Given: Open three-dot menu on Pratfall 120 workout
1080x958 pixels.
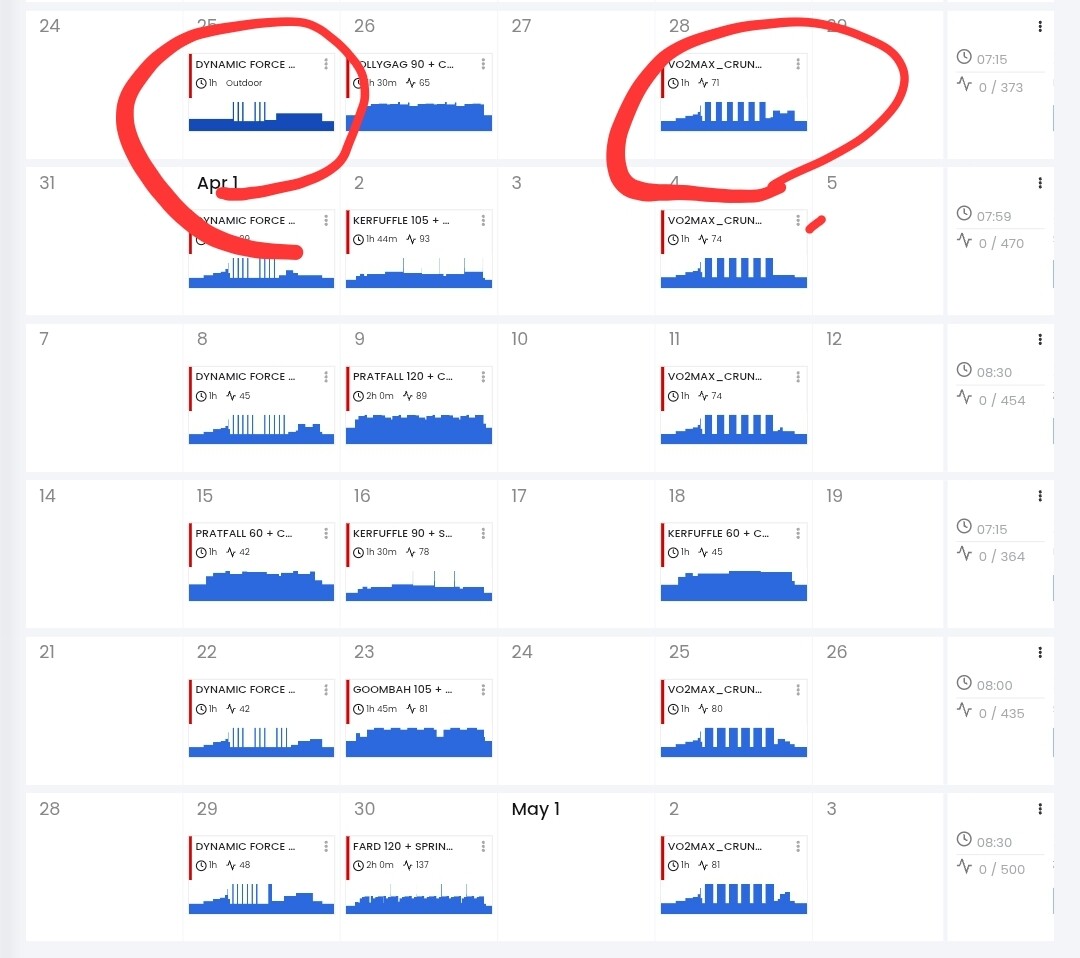Looking at the screenshot, I should pos(484,377).
